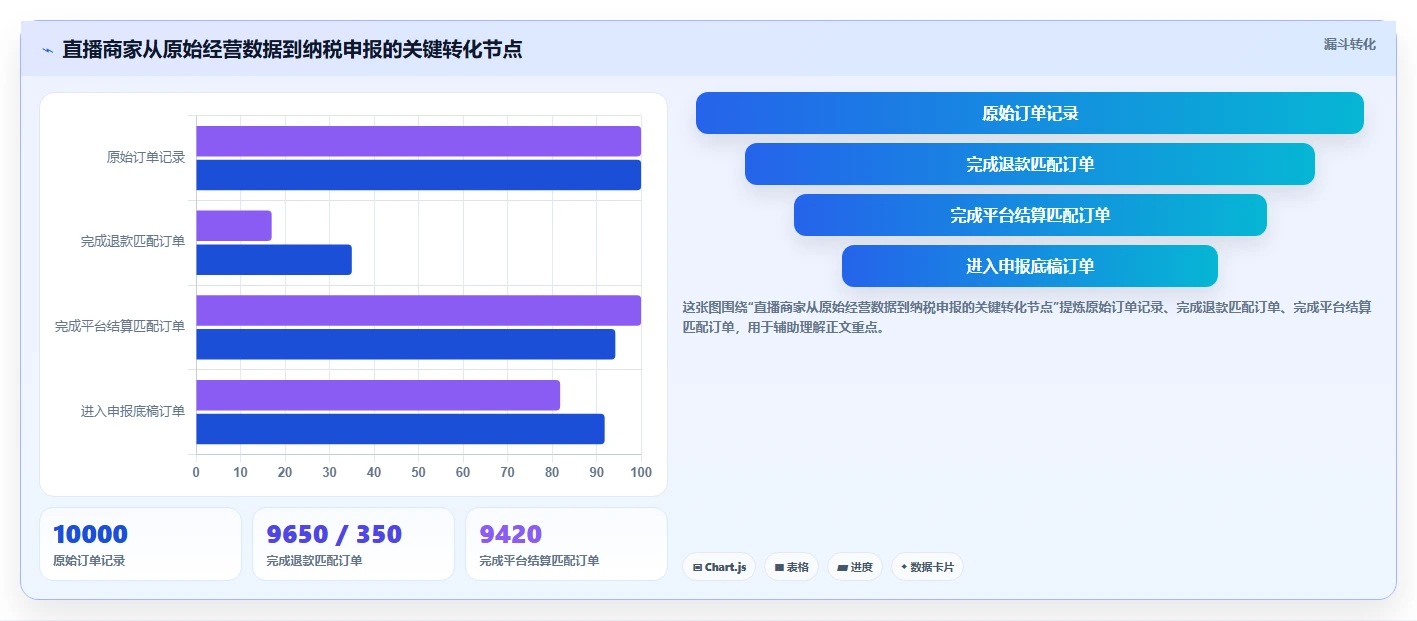Image resolution: width=1417 pixels, height=621 pixels.
Task: Click the blue bar for 完成平台结算匹配订单
Action: pos(405,344)
